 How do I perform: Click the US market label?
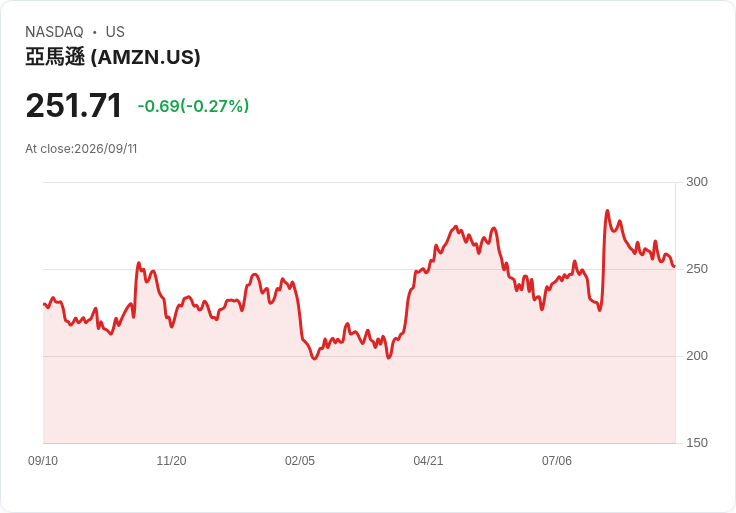(115, 32)
